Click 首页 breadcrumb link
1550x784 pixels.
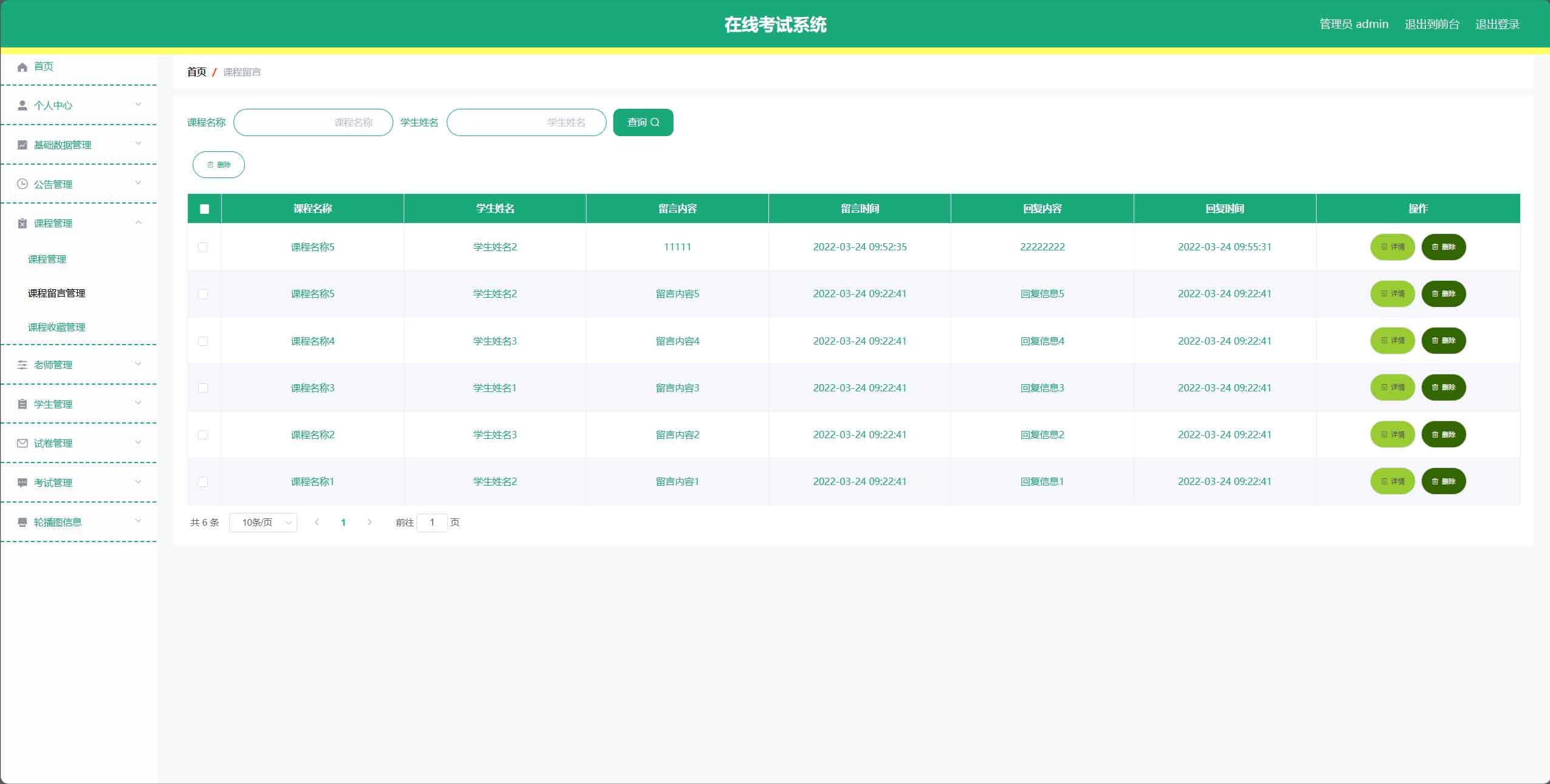(x=196, y=72)
